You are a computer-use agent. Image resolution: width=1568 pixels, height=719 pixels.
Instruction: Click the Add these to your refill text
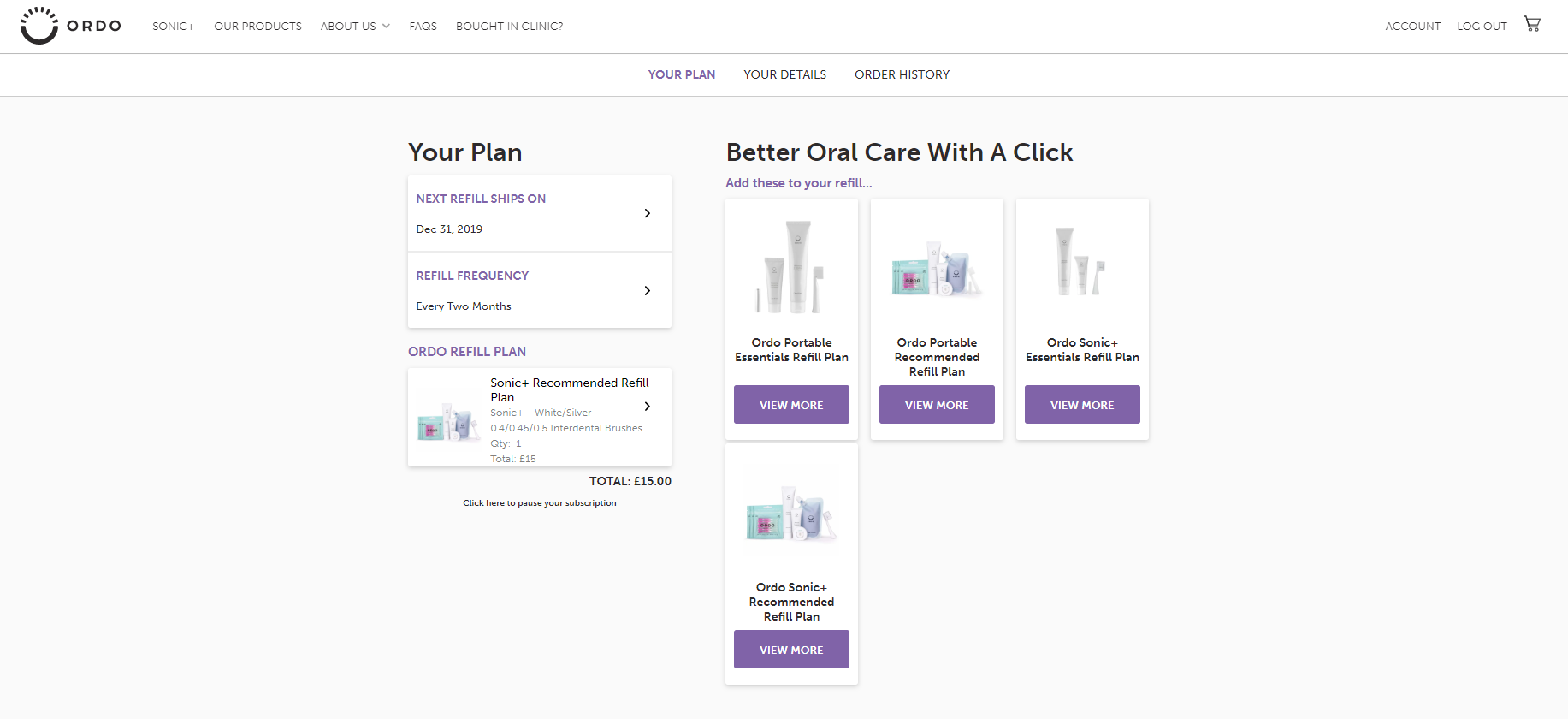coord(799,183)
